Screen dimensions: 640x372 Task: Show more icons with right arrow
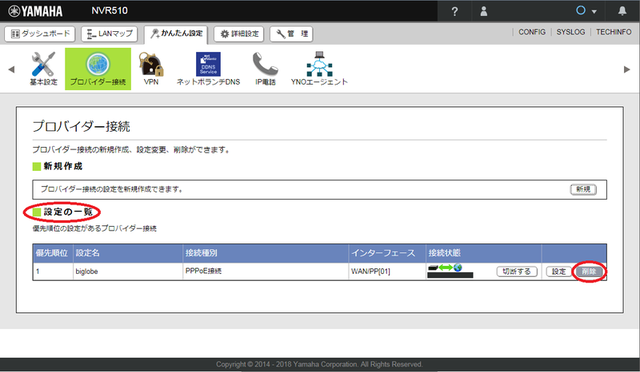627,69
